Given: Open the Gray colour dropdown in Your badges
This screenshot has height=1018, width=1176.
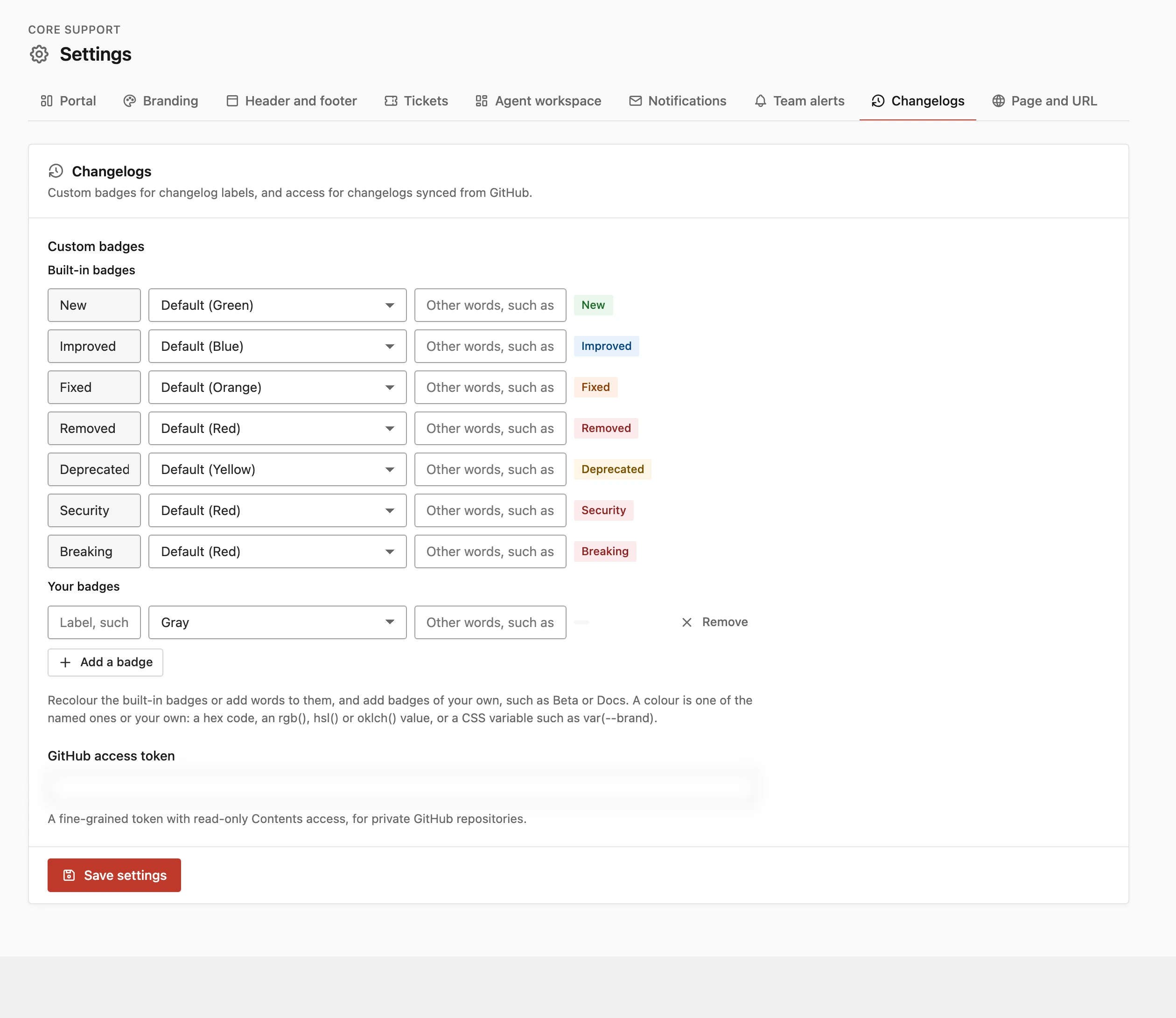Looking at the screenshot, I should pyautogui.click(x=277, y=623).
